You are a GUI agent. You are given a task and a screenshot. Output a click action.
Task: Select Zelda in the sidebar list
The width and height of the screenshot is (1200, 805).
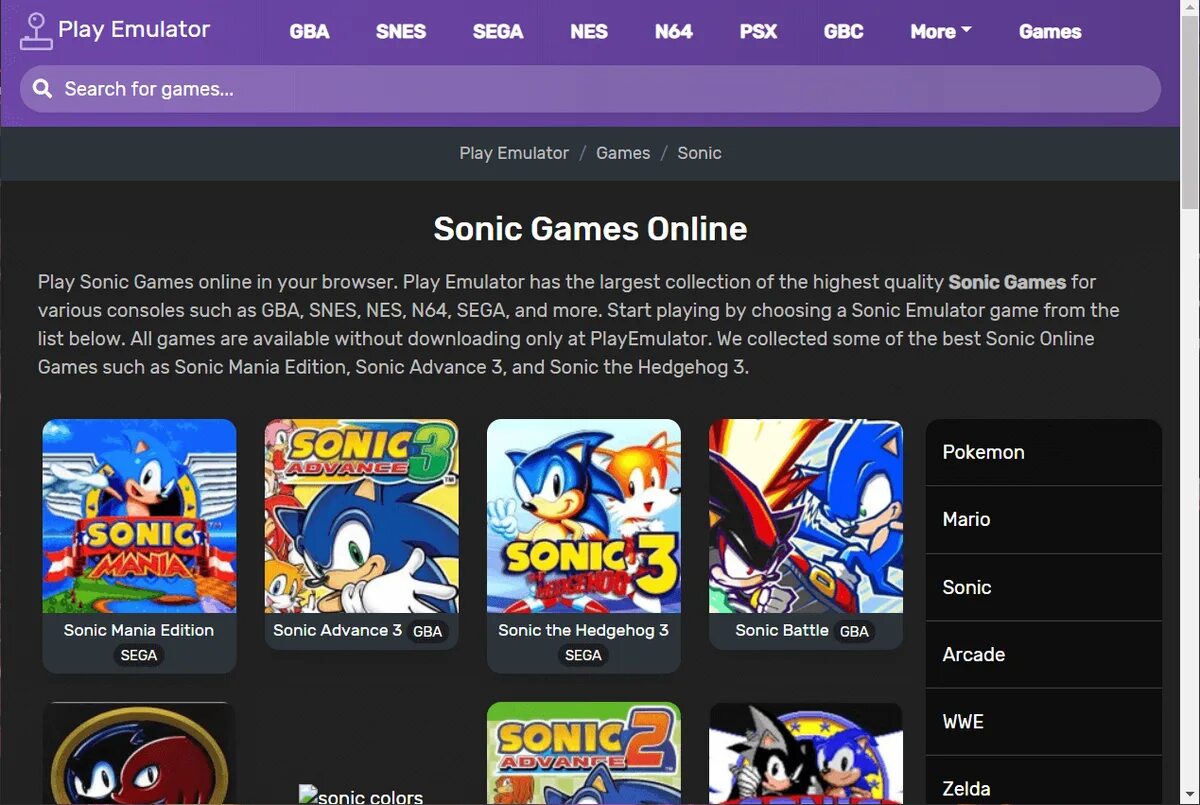tap(1043, 781)
